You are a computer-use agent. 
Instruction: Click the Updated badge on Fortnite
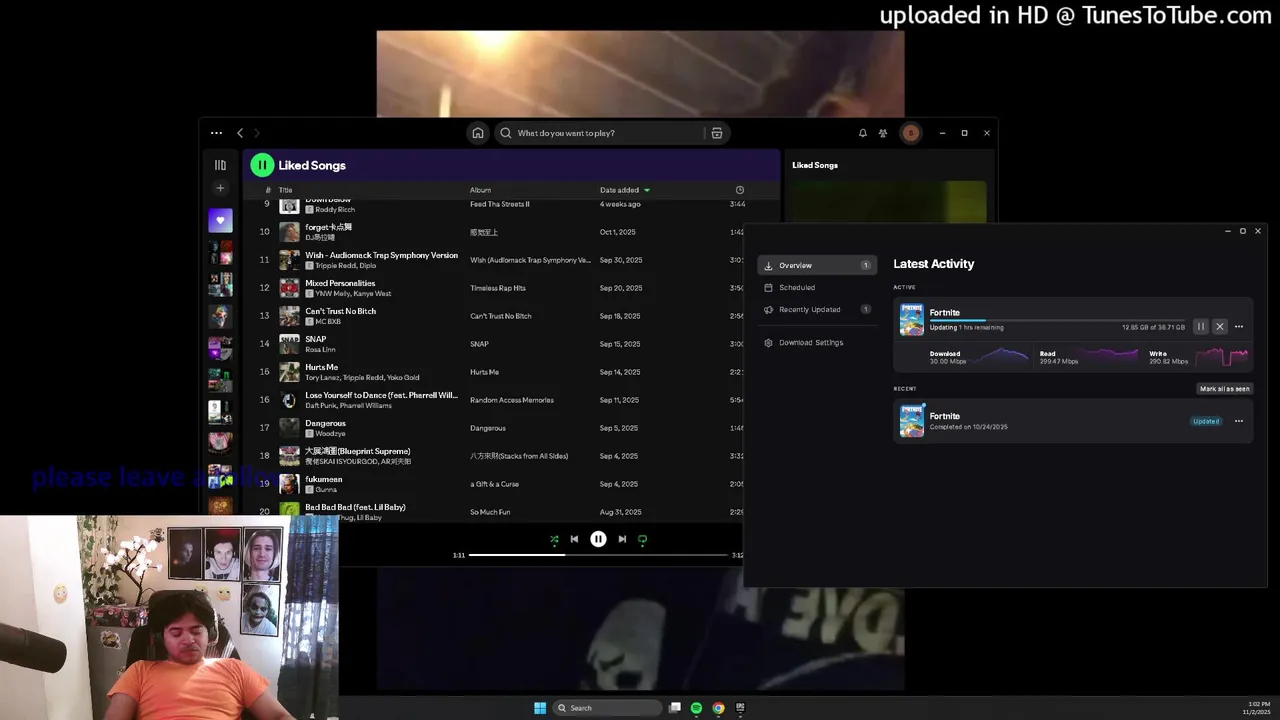[1206, 421]
